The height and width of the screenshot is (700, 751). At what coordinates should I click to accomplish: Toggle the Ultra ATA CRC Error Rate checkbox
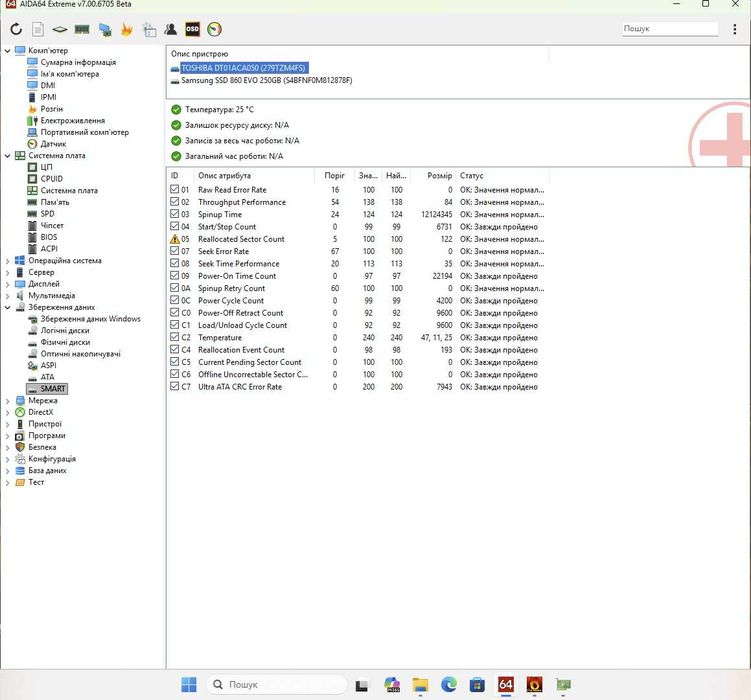175,386
